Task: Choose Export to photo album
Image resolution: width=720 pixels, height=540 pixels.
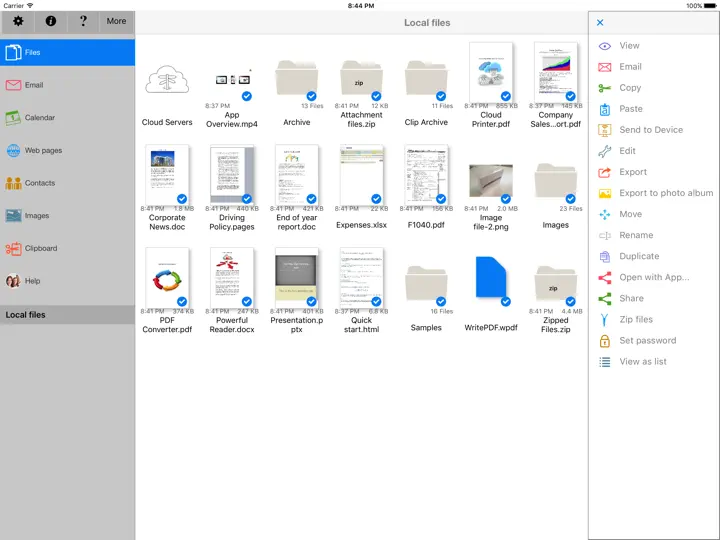Action: tap(666, 193)
